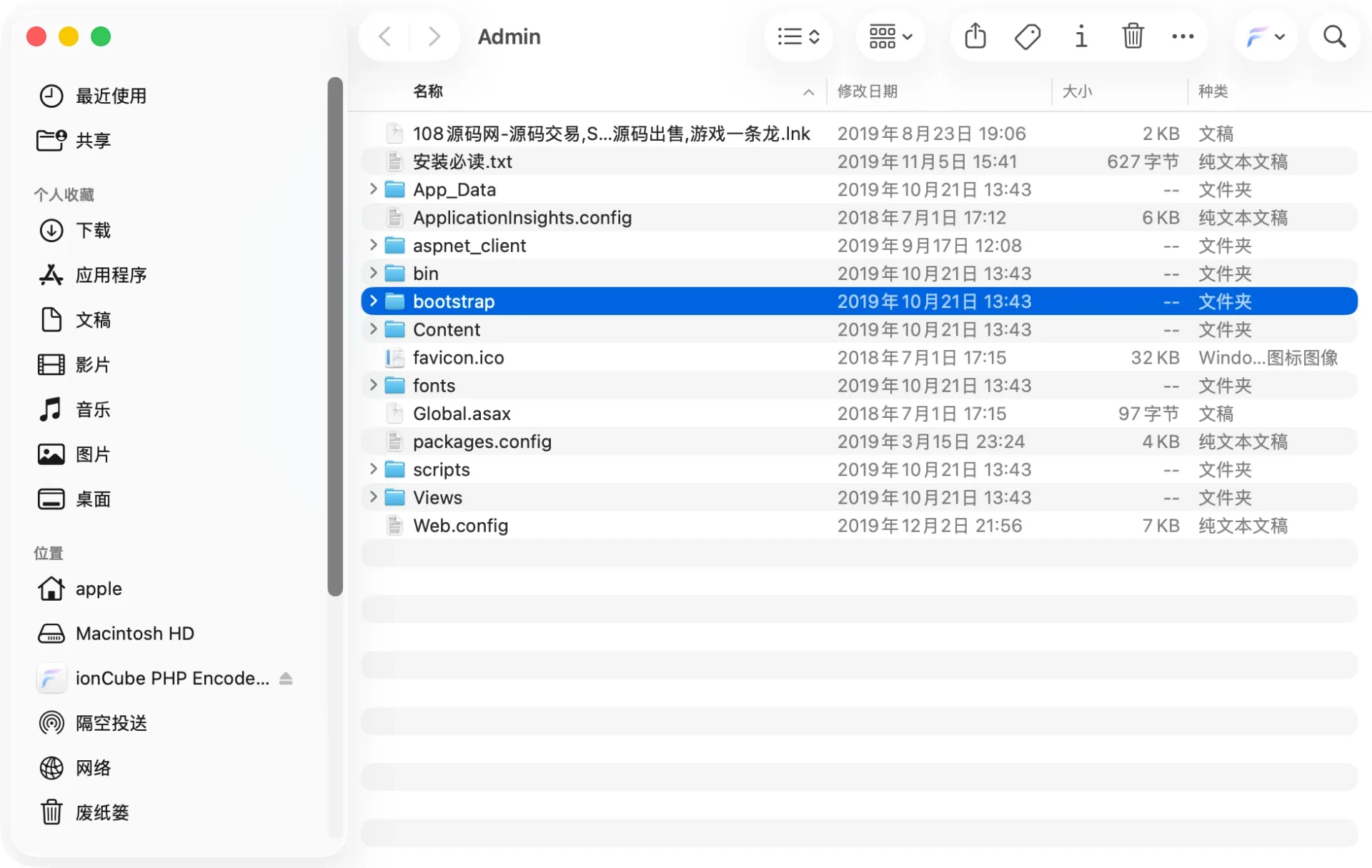
Task: Click the green zoom window button
Action: coord(101,36)
